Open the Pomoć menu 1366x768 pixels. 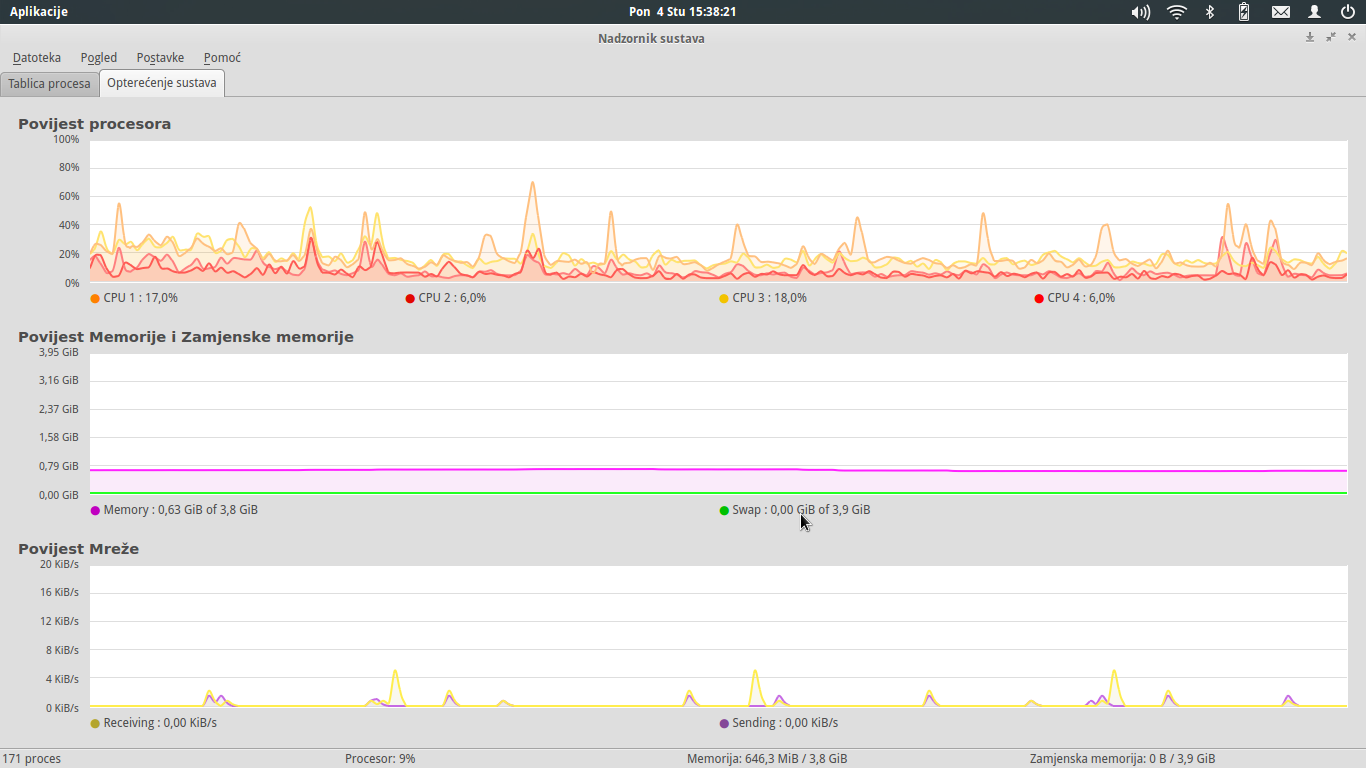coord(222,58)
